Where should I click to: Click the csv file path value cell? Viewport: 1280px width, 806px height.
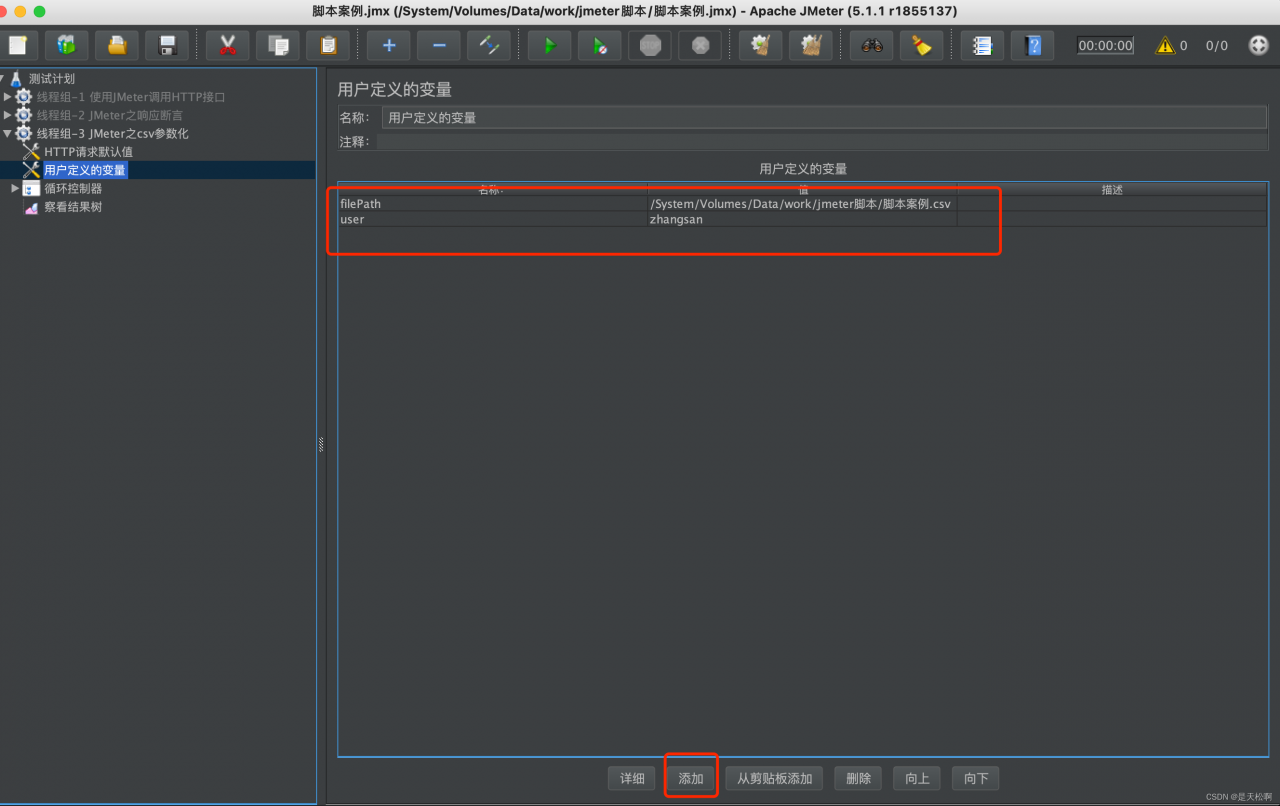[x=802, y=204]
